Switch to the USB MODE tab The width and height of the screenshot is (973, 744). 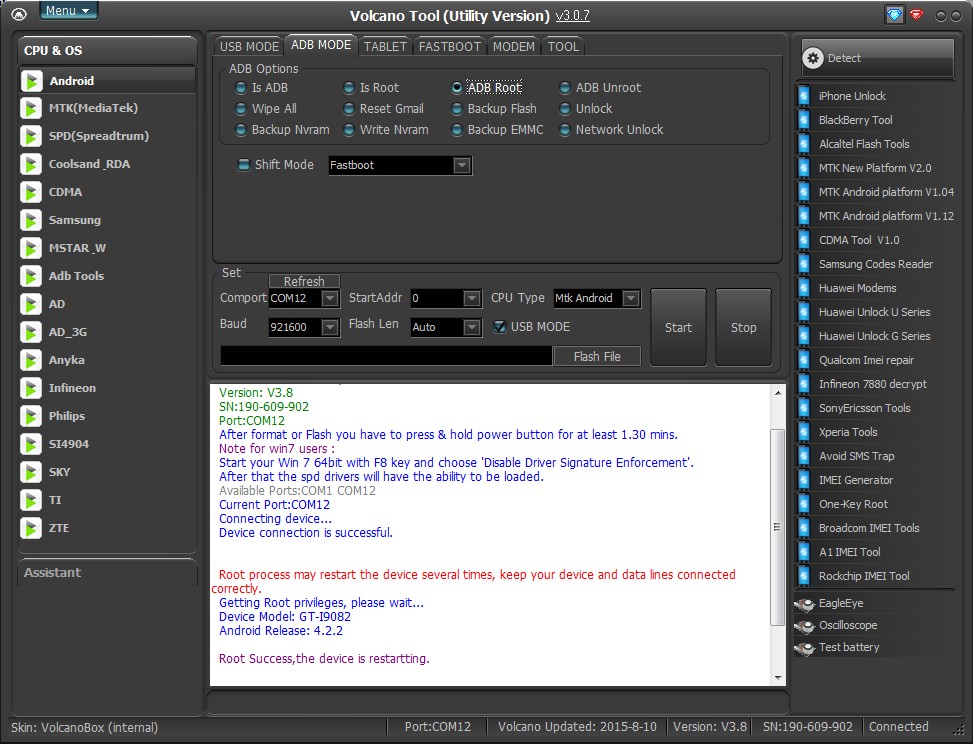[x=249, y=47]
